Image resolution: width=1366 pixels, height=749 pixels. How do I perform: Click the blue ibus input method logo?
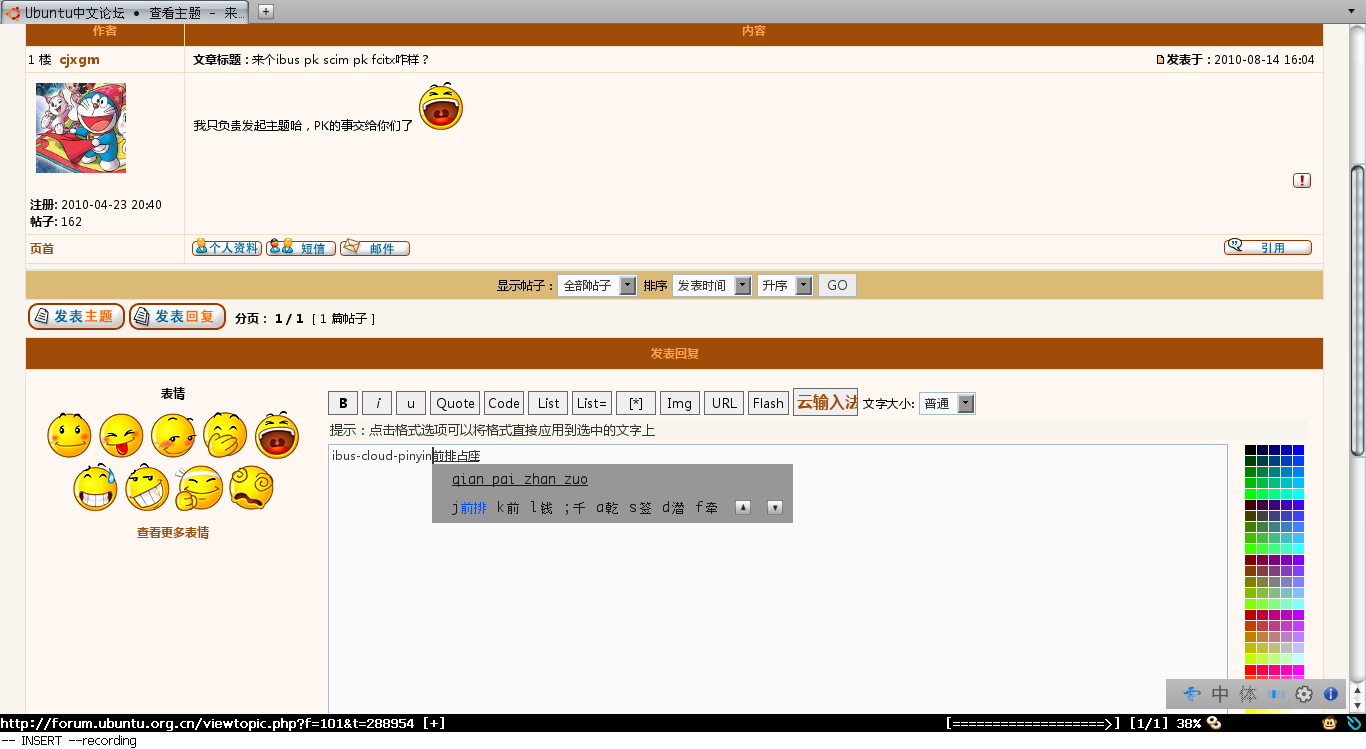pos(1191,694)
